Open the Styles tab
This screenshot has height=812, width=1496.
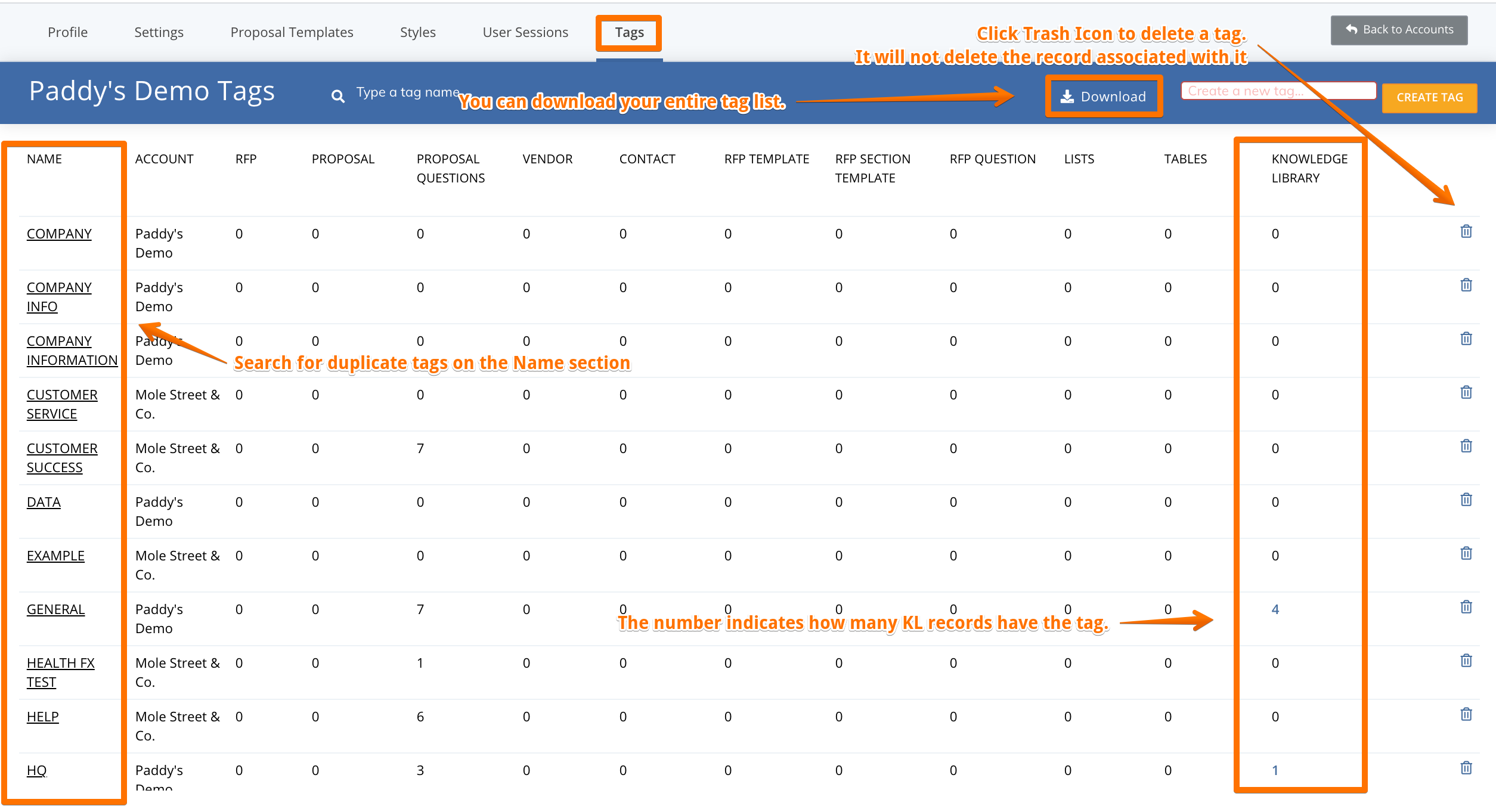[418, 32]
